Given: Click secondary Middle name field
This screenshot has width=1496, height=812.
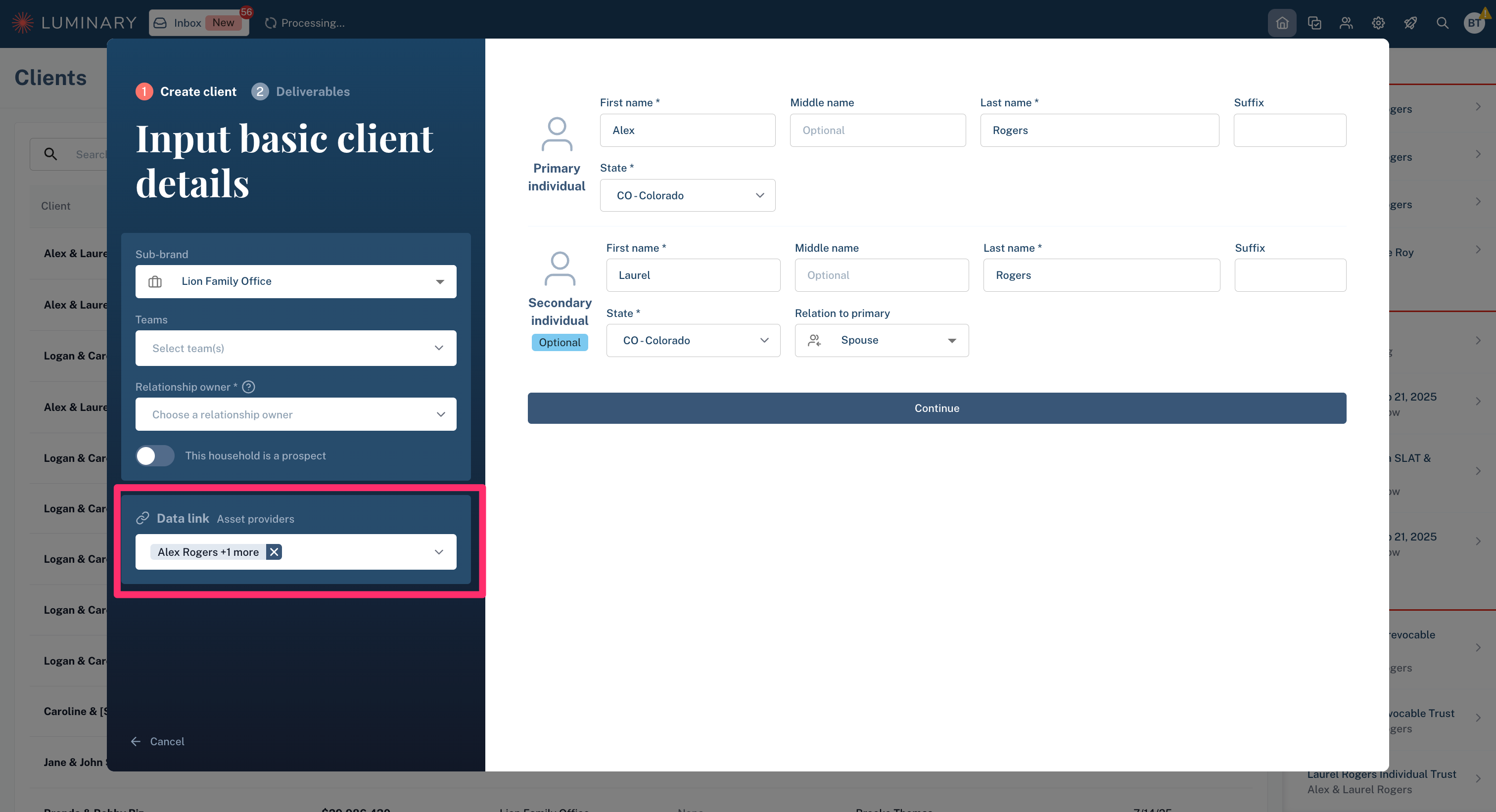Looking at the screenshot, I should point(882,275).
